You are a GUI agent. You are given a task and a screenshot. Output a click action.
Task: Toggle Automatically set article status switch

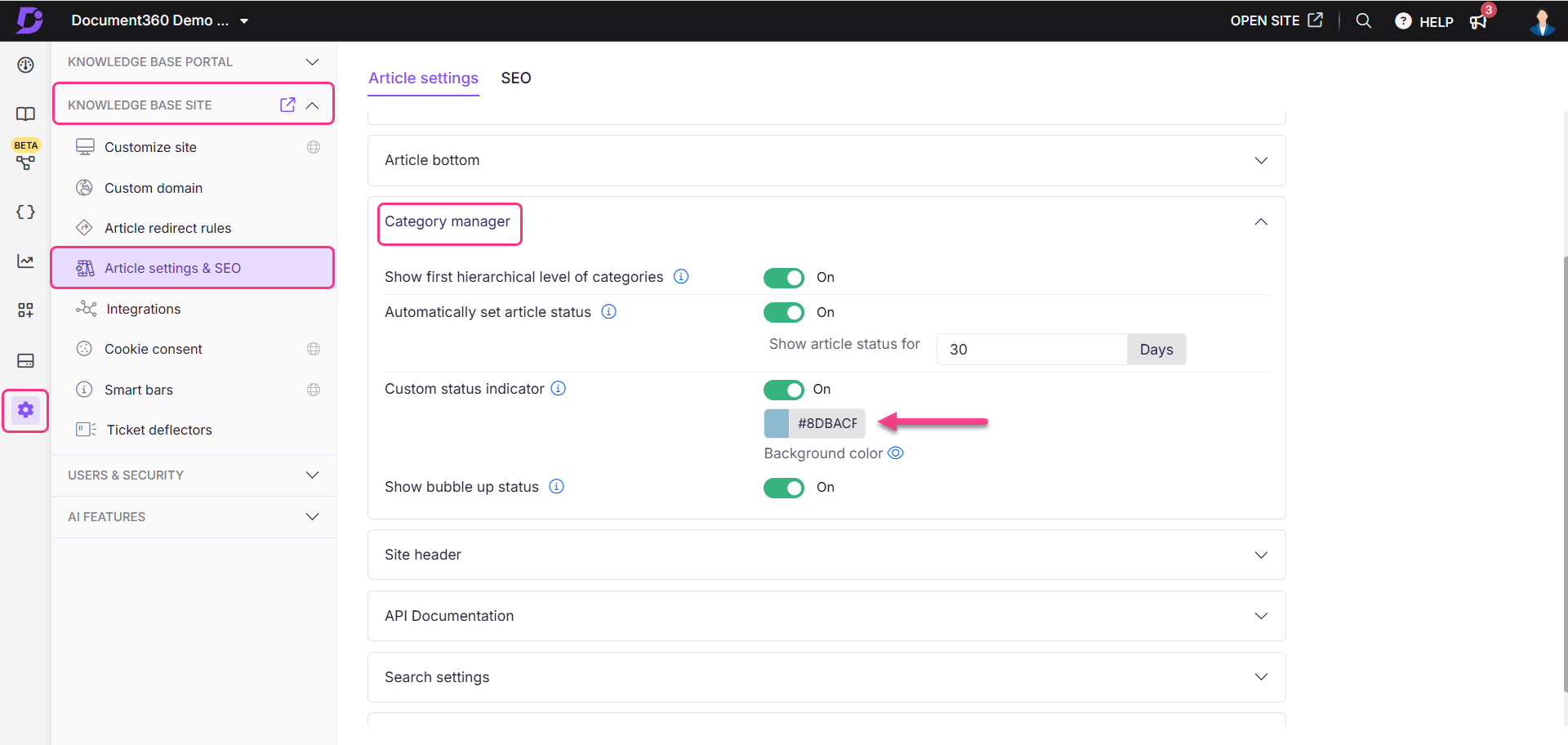tap(784, 313)
